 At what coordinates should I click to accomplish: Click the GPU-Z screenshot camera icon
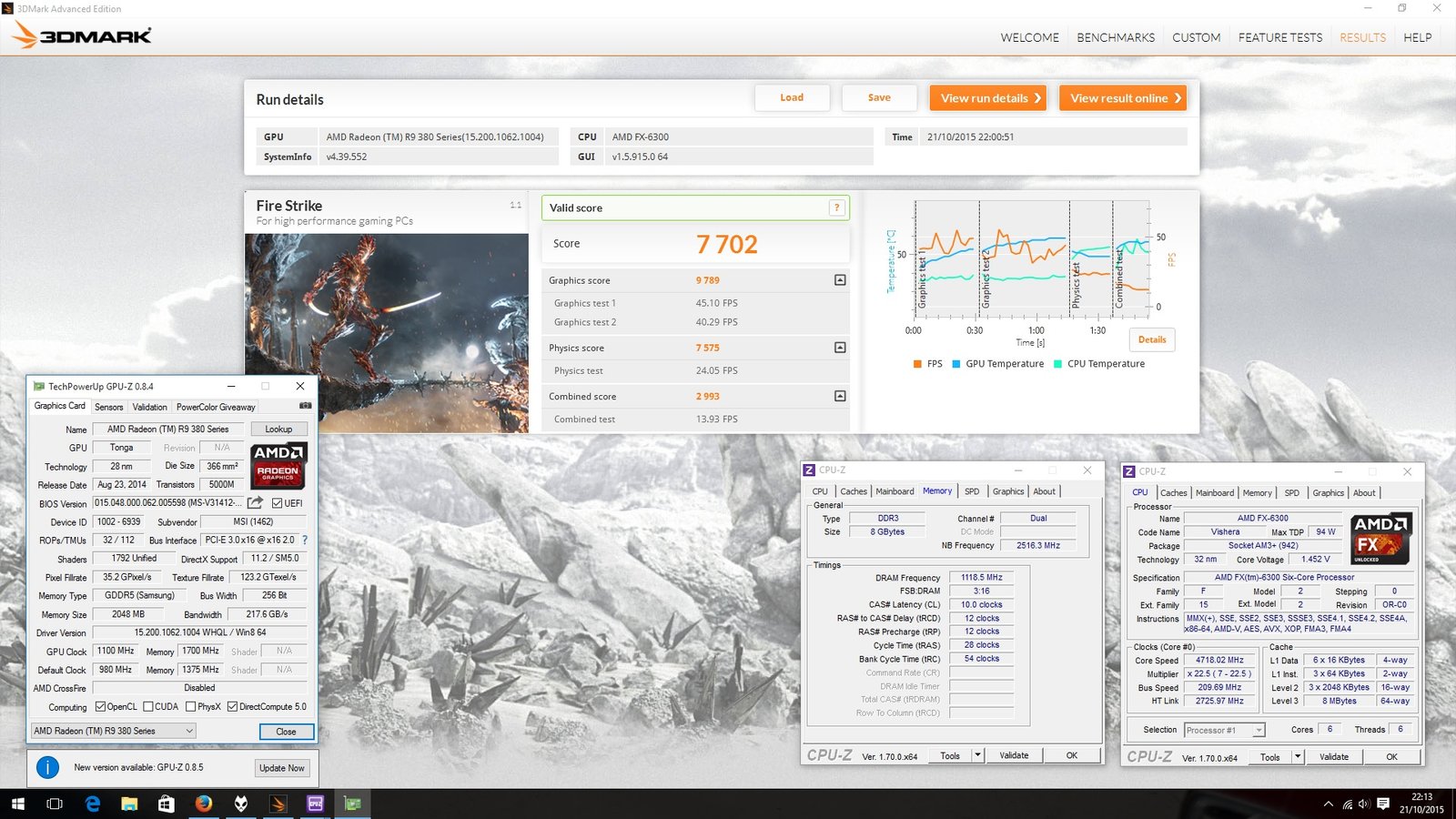coord(305,406)
